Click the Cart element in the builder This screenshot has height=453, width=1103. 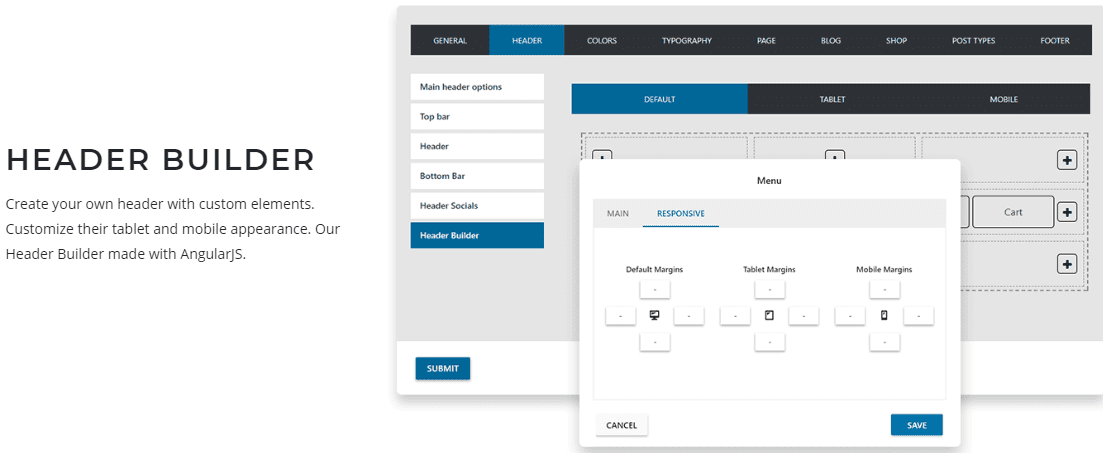(x=1013, y=212)
